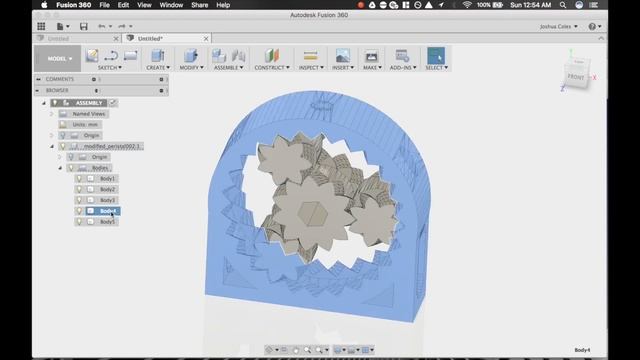Click the Modify press pull icon
This screenshot has width=640, height=360.
191,56
